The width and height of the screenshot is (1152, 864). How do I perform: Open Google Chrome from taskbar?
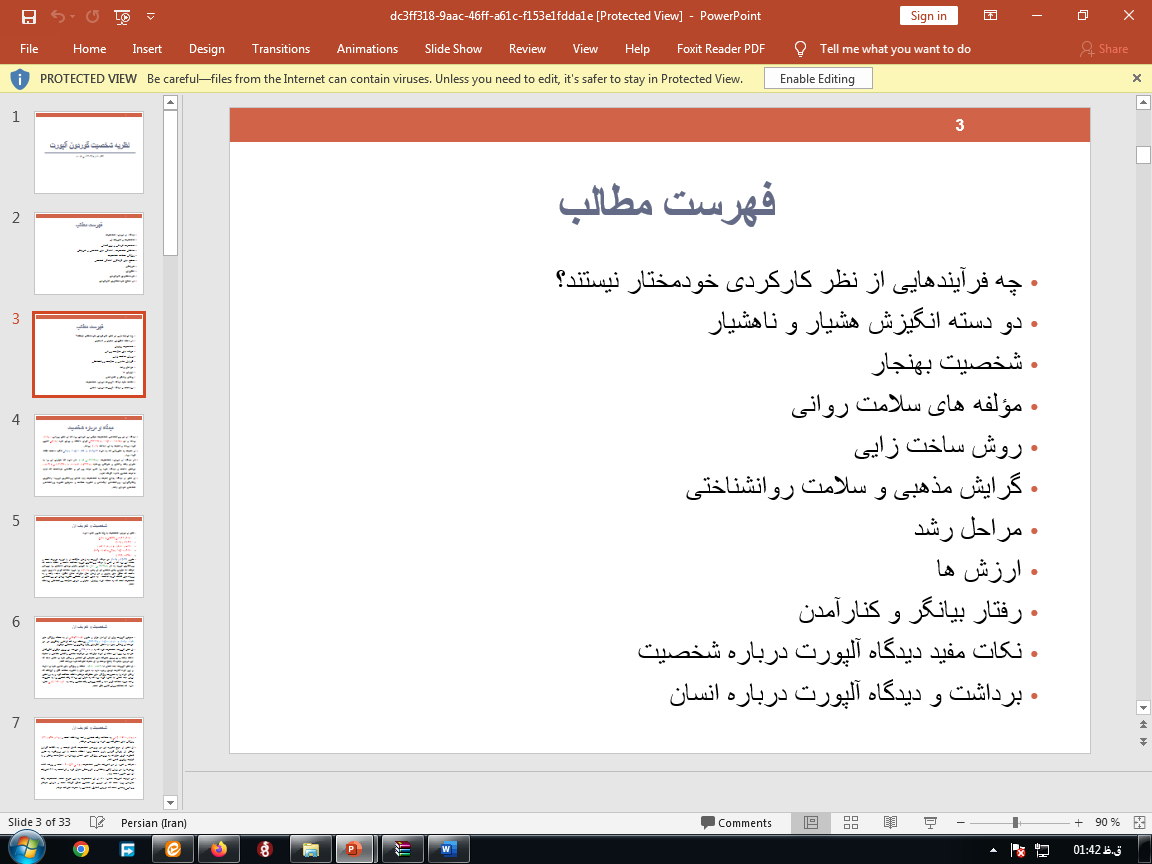[81, 849]
